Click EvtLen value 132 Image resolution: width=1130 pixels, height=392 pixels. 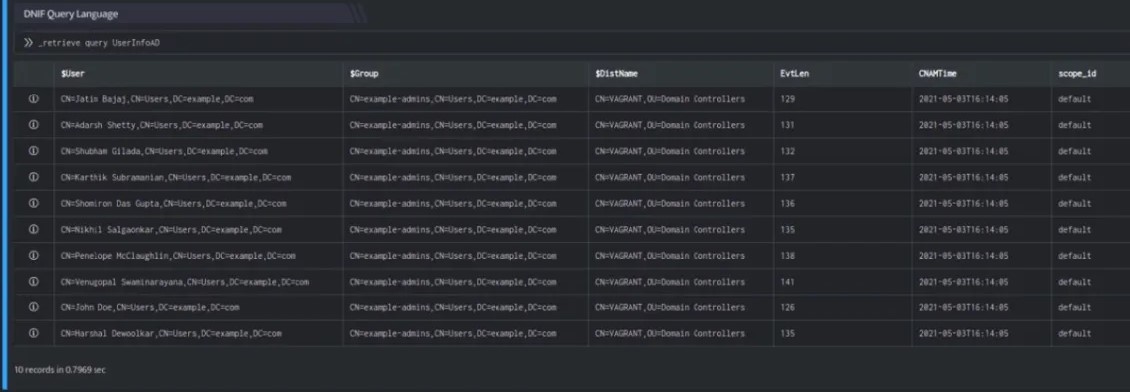(x=787, y=151)
